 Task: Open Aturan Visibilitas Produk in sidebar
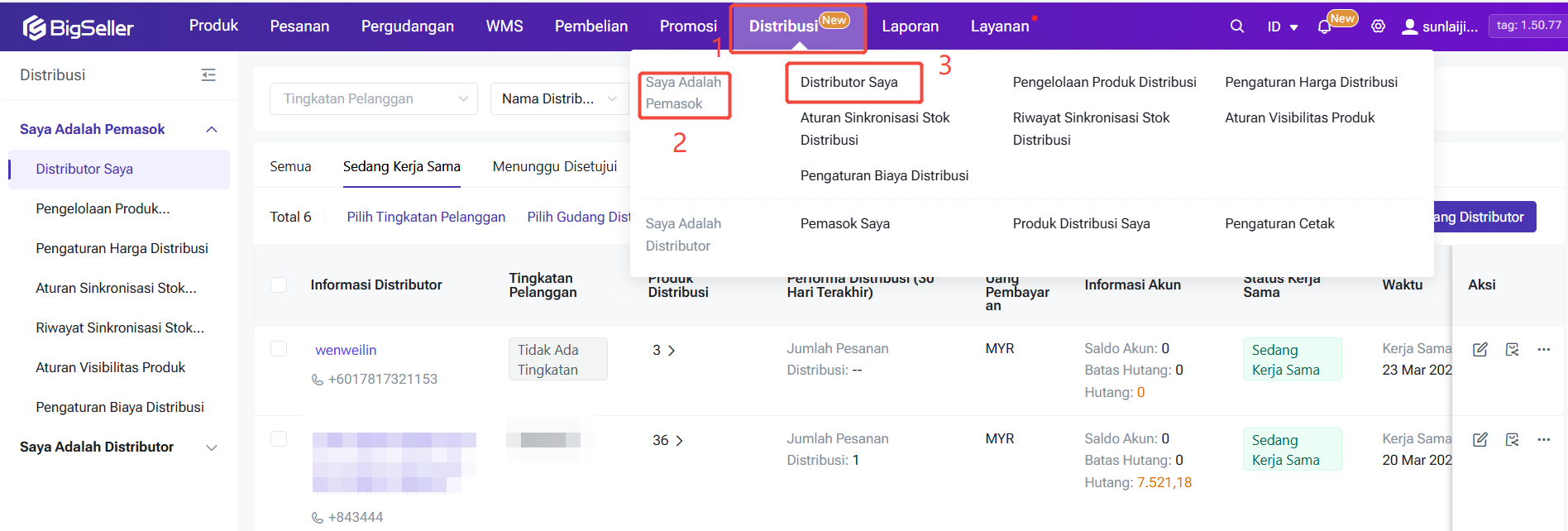(x=110, y=367)
